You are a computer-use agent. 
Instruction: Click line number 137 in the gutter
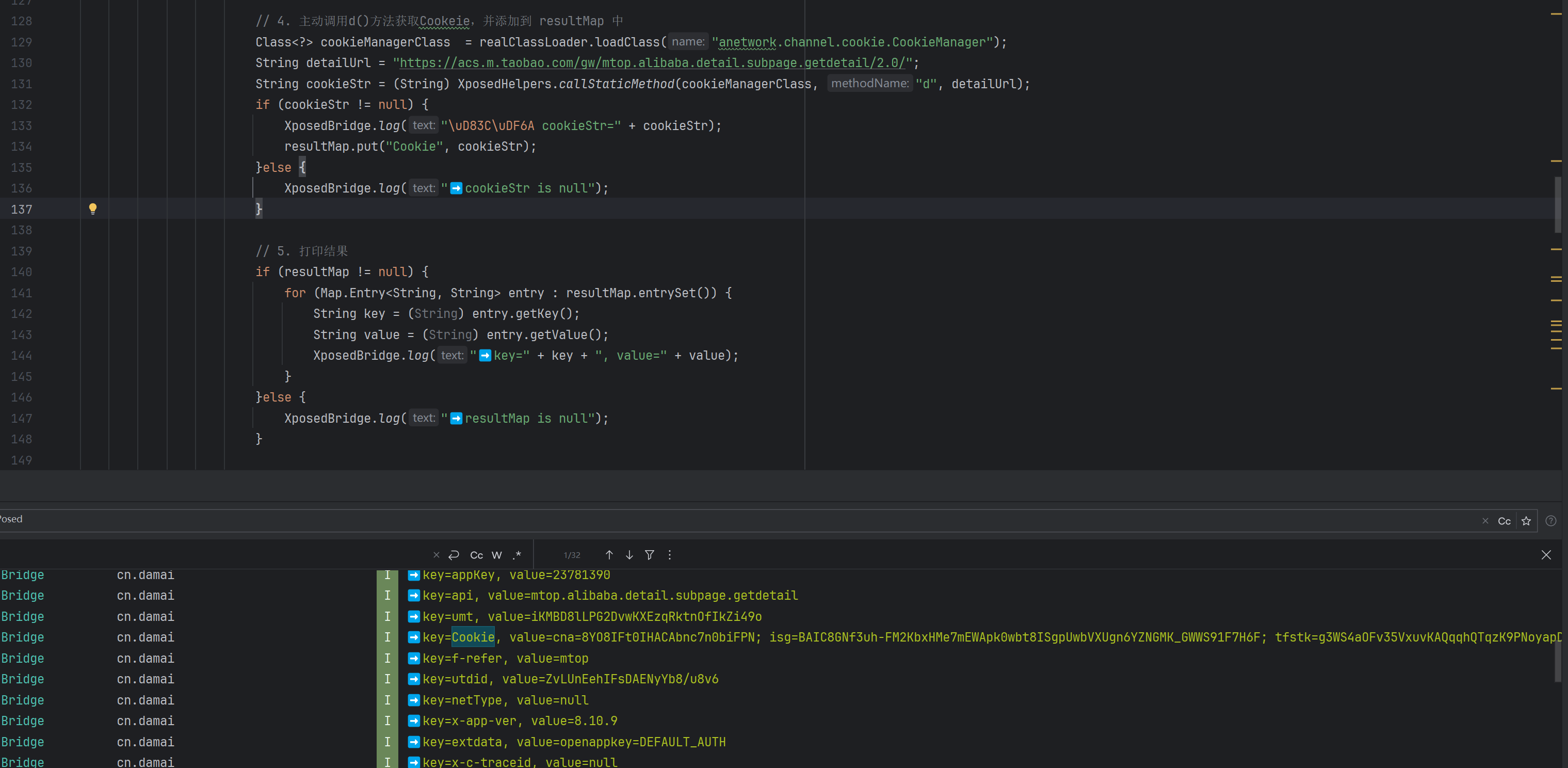pos(21,209)
